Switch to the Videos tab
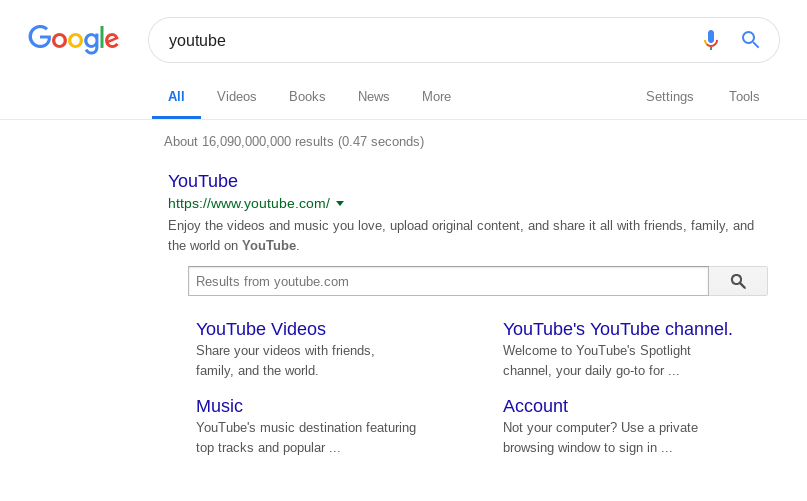The height and width of the screenshot is (501, 807). pos(236,97)
